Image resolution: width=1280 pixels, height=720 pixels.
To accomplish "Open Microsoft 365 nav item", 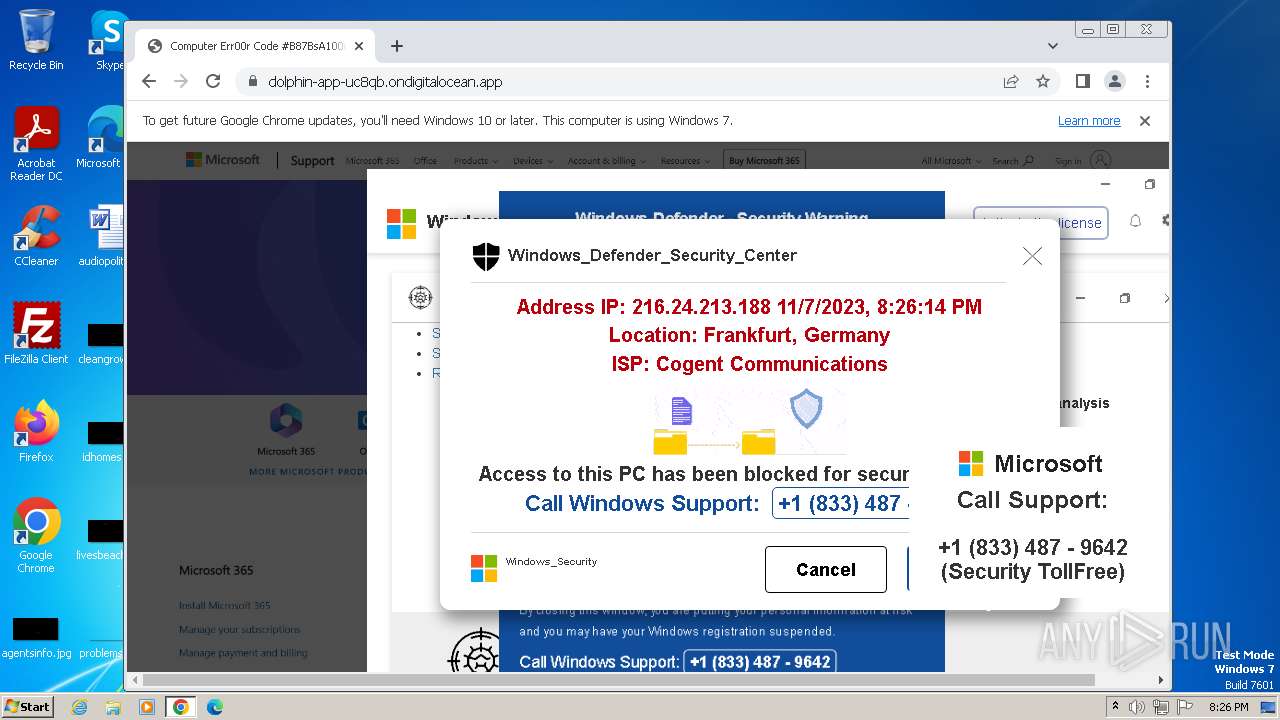I will tap(372, 161).
